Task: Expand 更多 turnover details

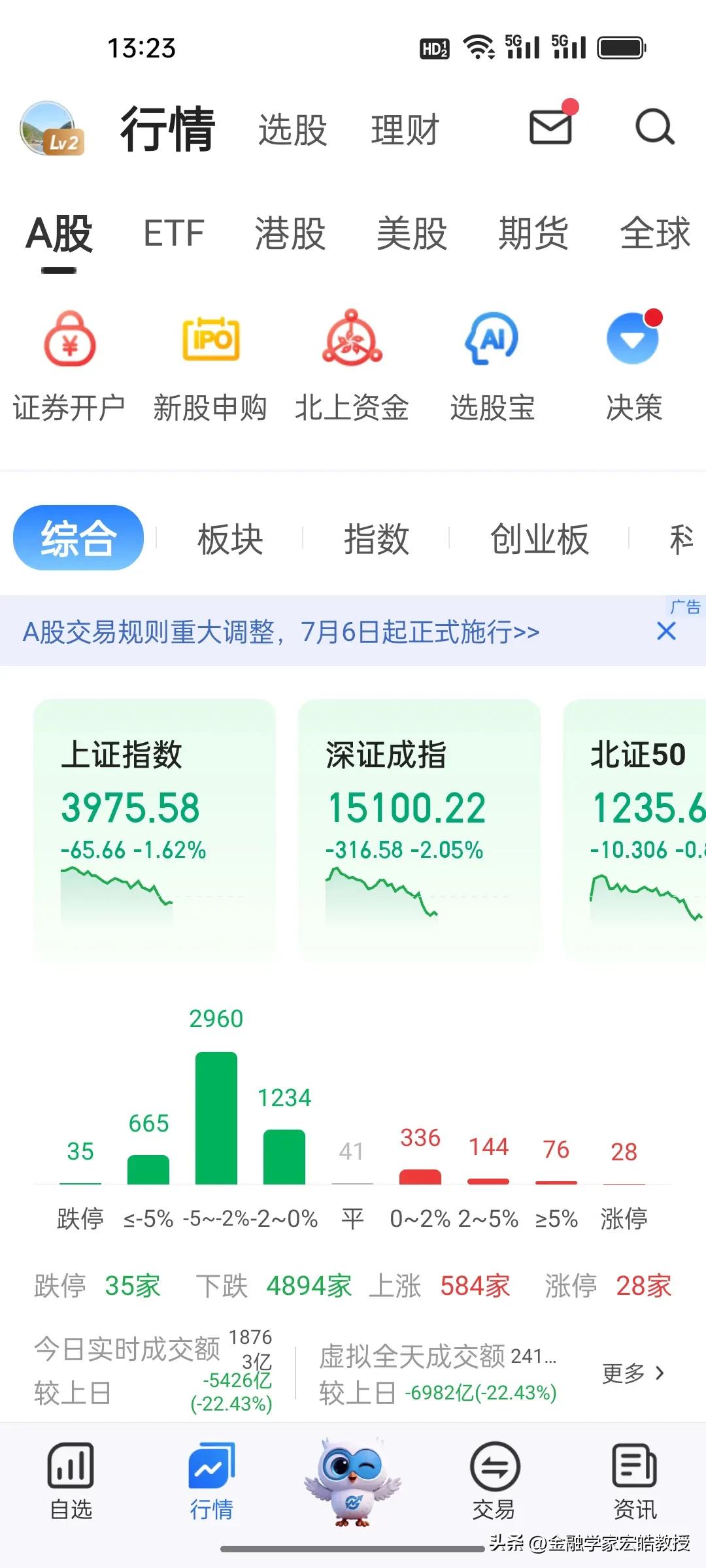Action: click(x=633, y=1373)
